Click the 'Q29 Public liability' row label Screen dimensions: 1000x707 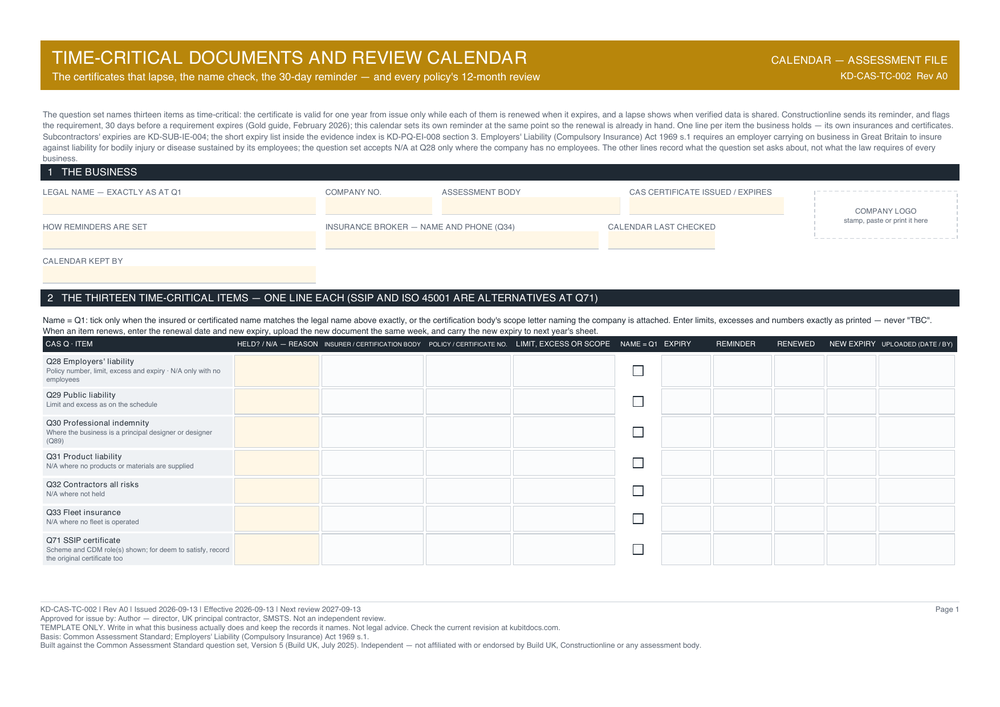(x=81, y=395)
